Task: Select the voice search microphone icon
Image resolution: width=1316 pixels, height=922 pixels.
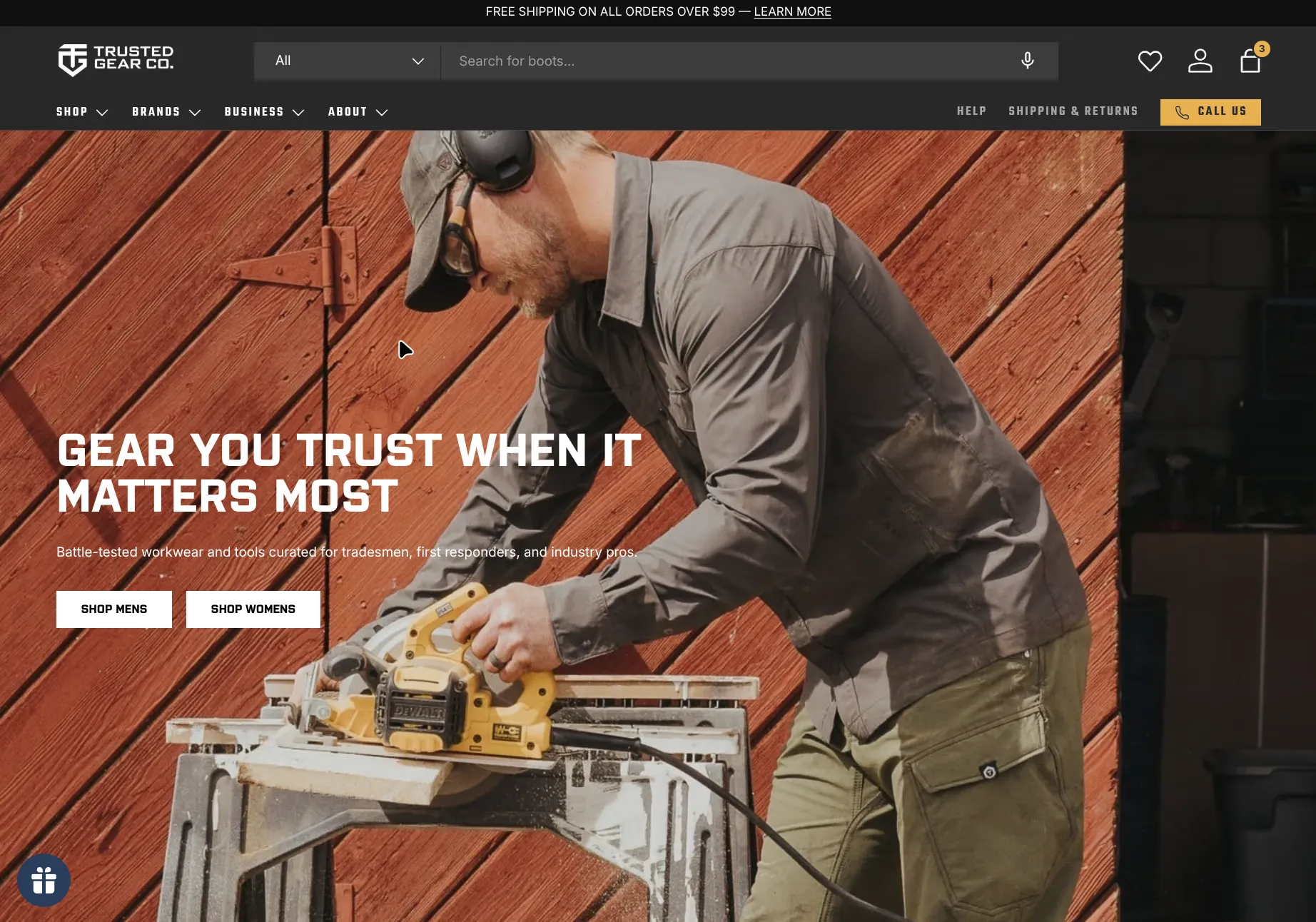Action: tap(1027, 61)
